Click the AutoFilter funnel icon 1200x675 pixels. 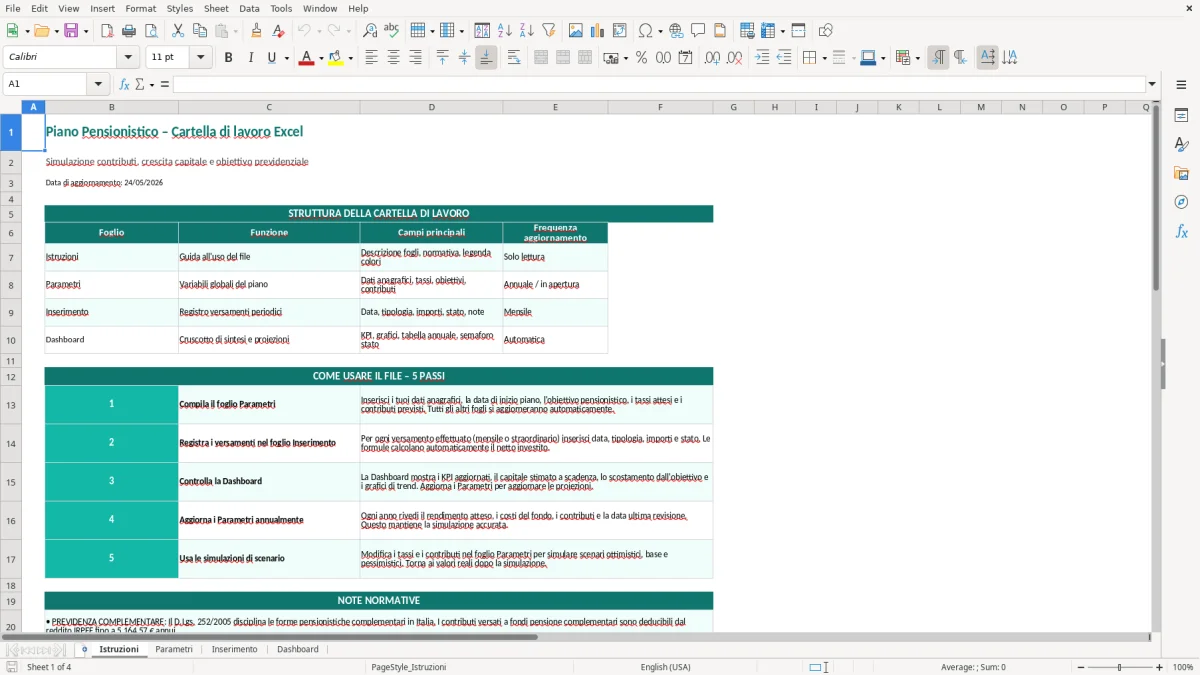pyautogui.click(x=549, y=31)
